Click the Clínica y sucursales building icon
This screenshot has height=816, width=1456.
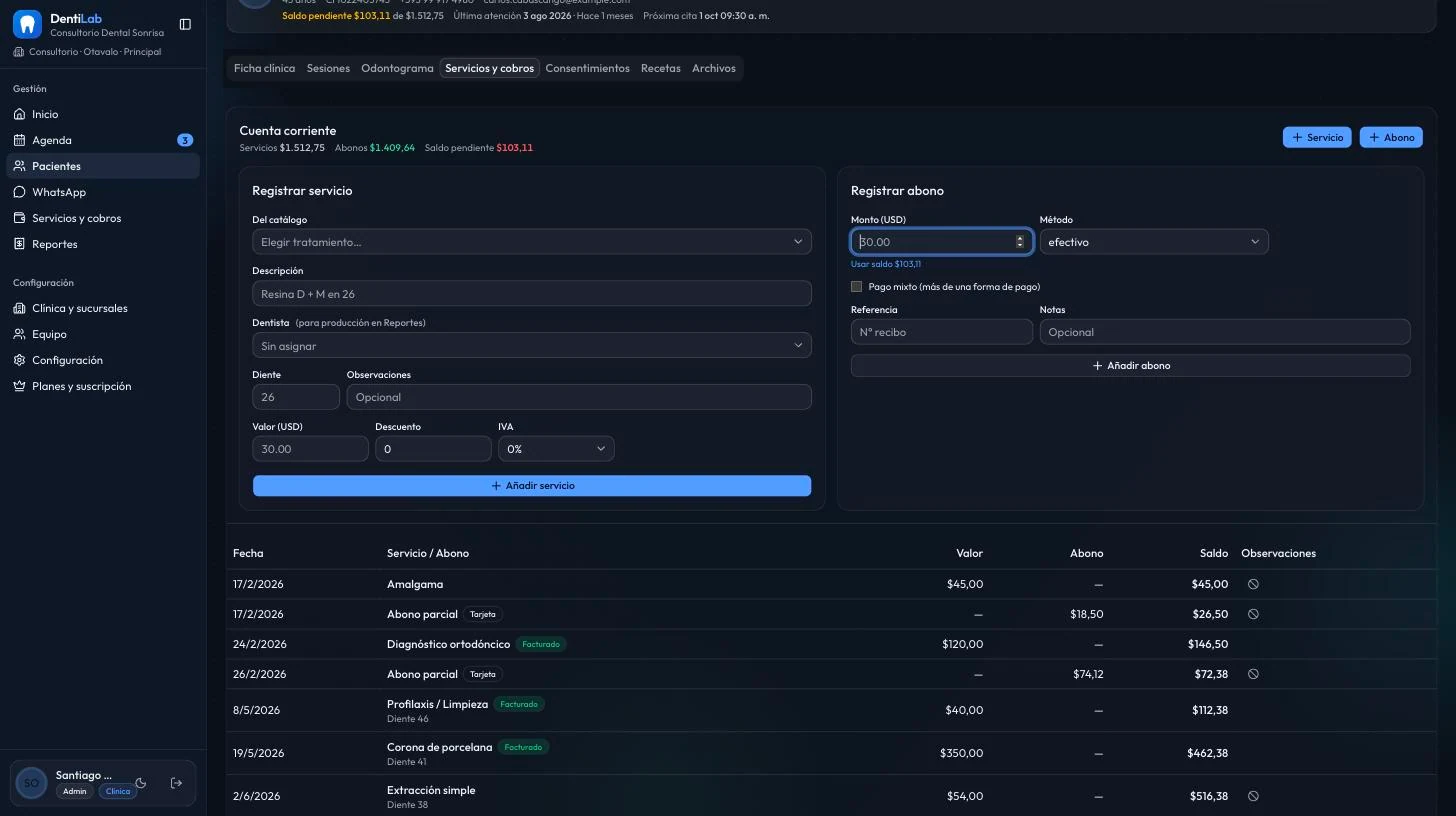(x=20, y=308)
